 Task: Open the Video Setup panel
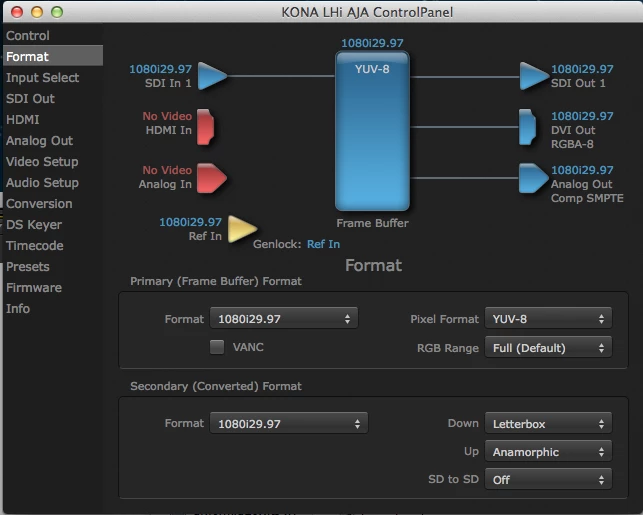click(53, 162)
